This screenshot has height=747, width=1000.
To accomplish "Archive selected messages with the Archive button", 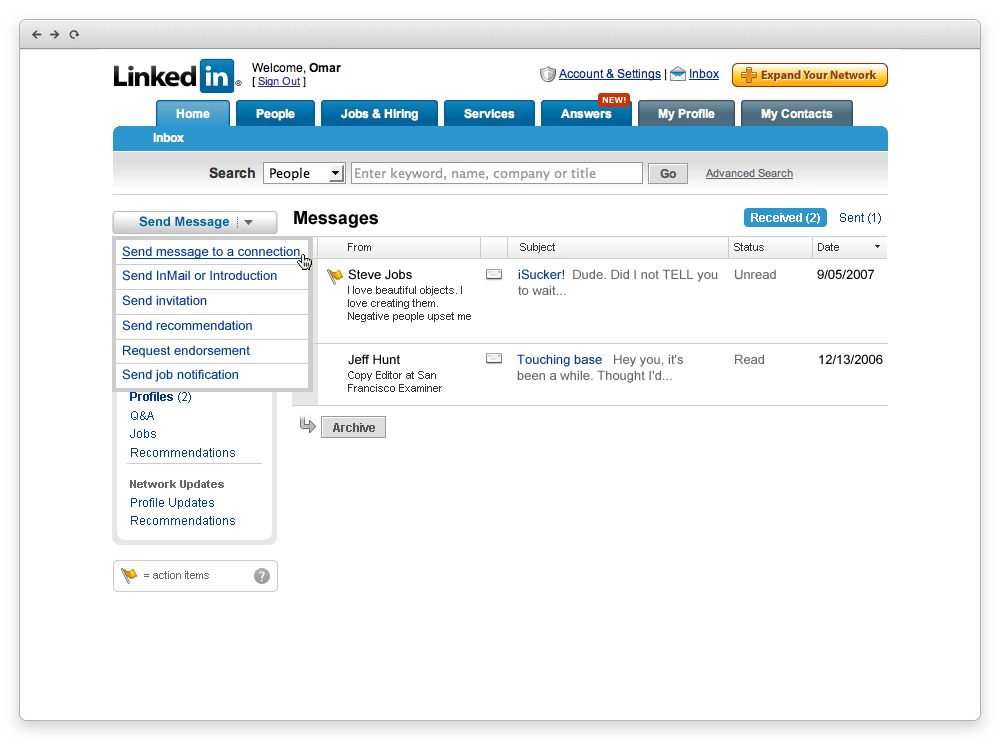I will [x=353, y=427].
